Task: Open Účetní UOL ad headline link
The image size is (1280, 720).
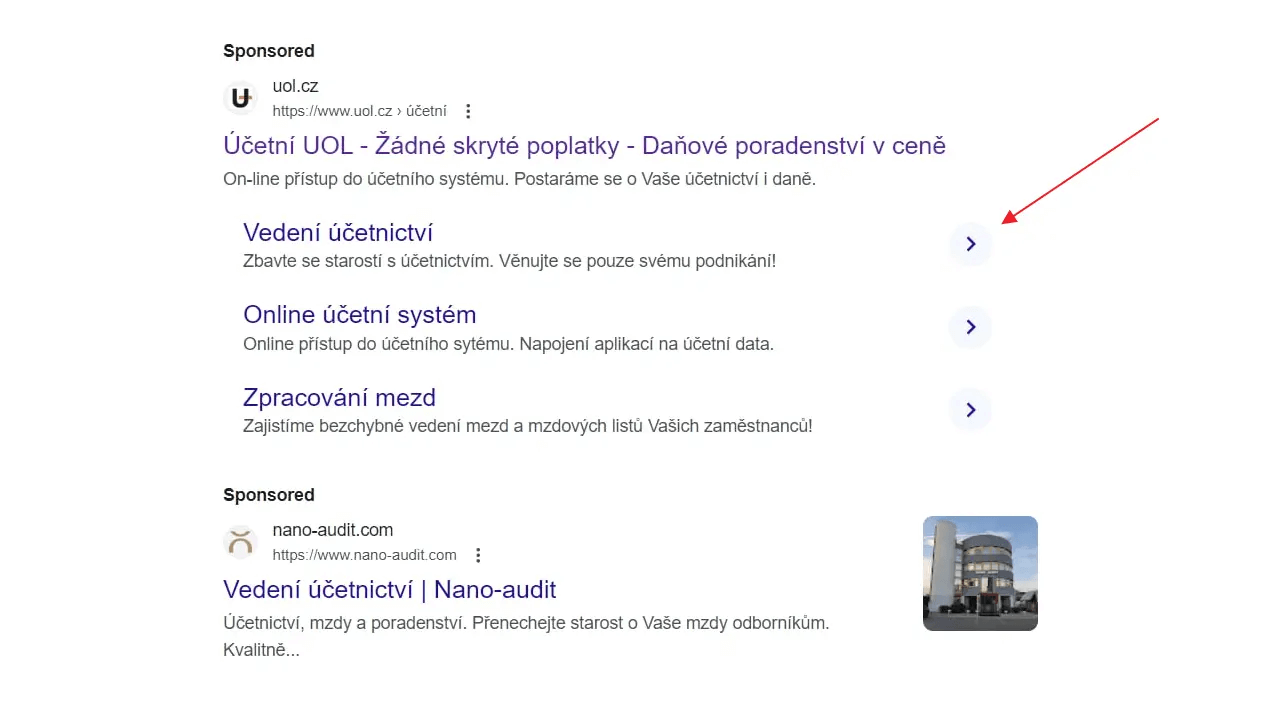Action: (x=584, y=146)
